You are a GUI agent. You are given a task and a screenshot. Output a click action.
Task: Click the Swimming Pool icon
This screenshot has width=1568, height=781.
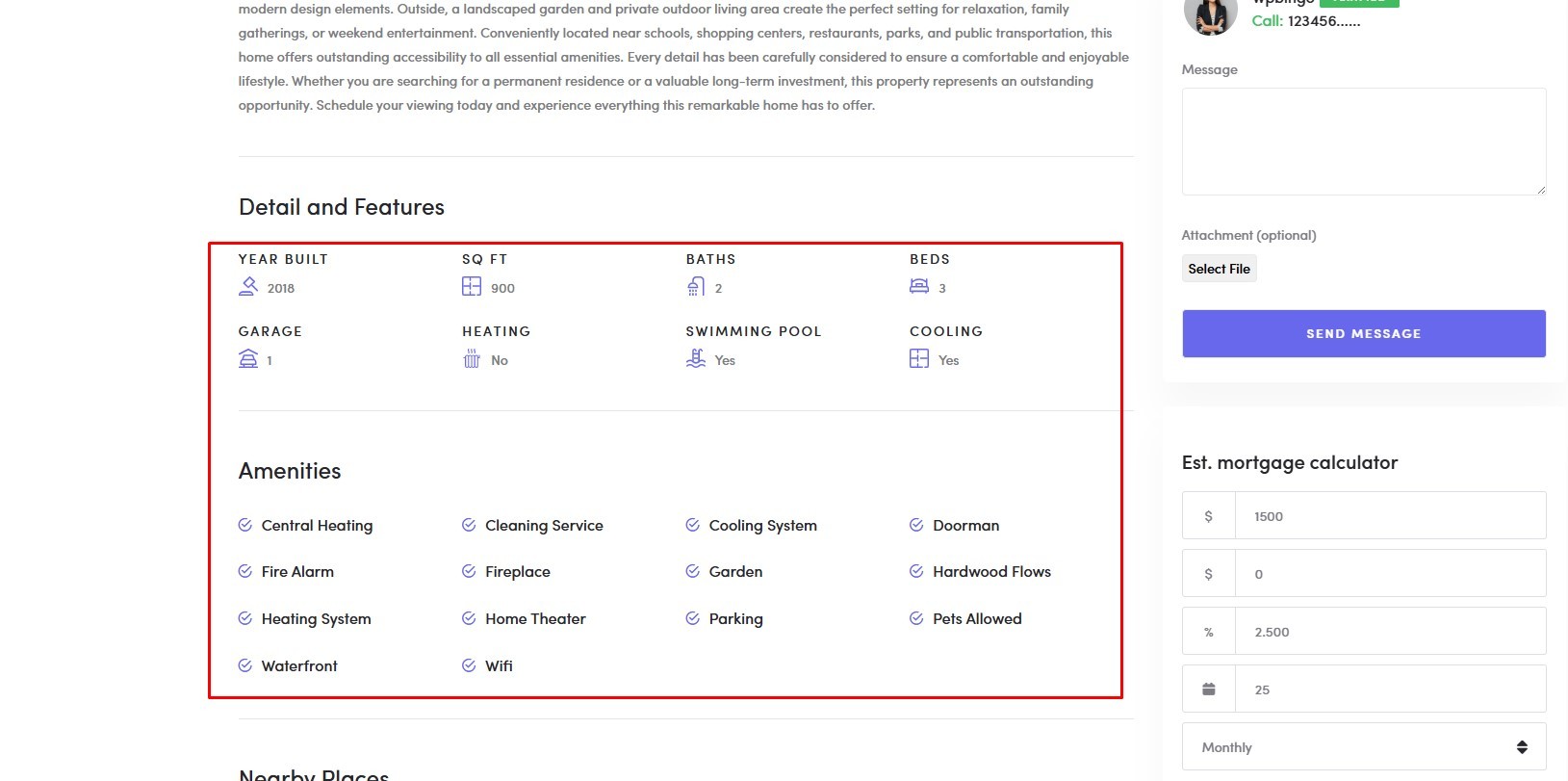click(x=696, y=358)
